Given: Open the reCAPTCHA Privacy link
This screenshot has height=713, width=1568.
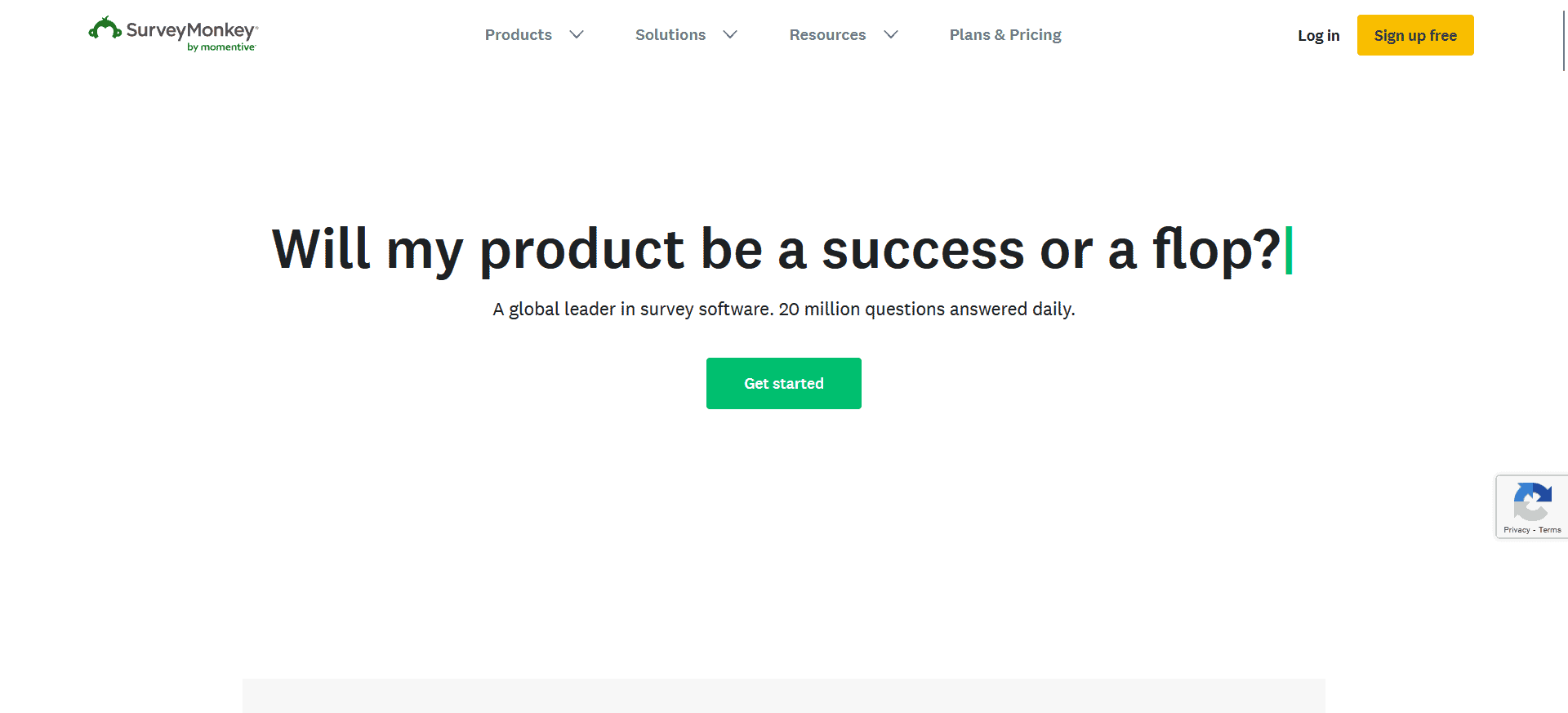Looking at the screenshot, I should pos(1517,530).
